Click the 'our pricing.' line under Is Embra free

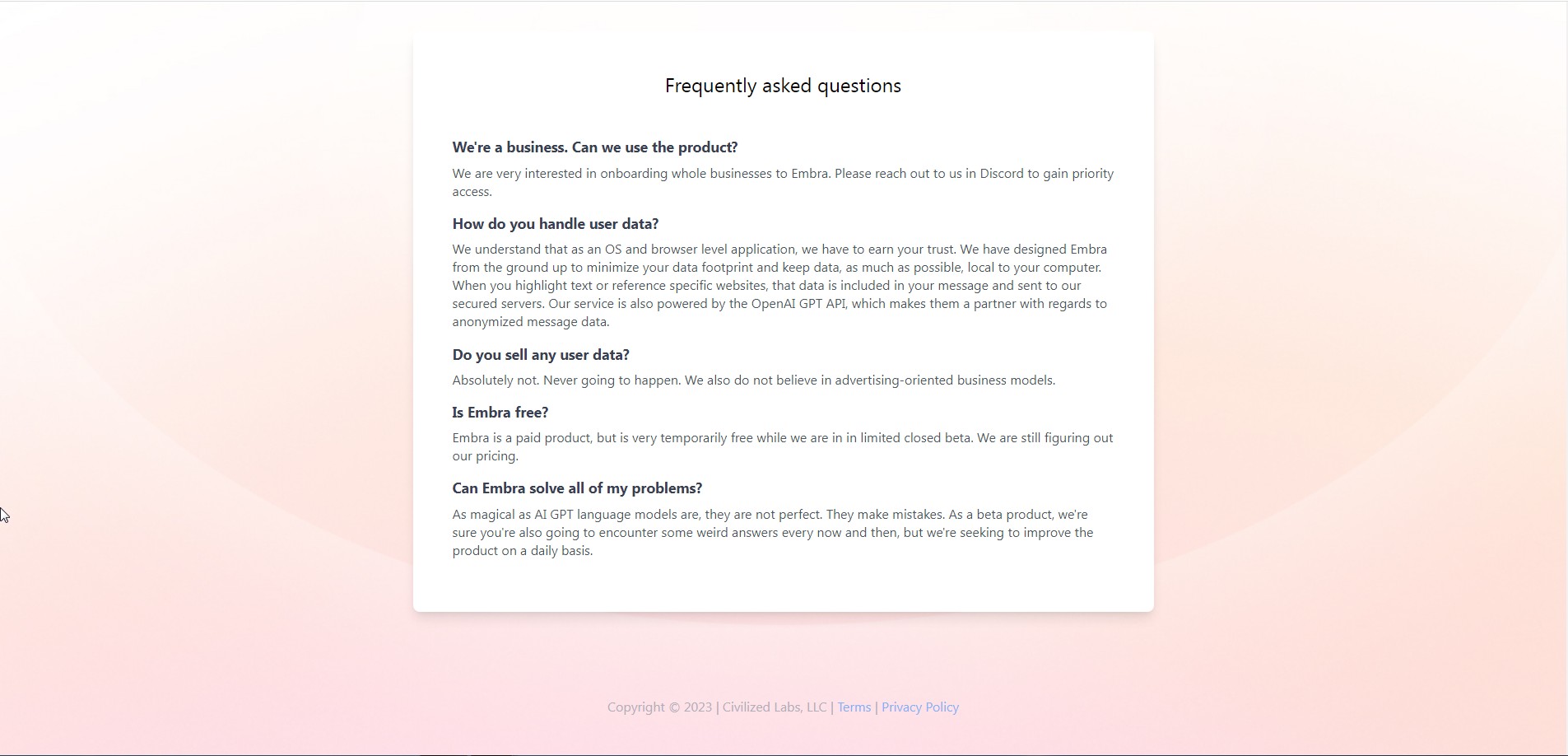point(485,455)
